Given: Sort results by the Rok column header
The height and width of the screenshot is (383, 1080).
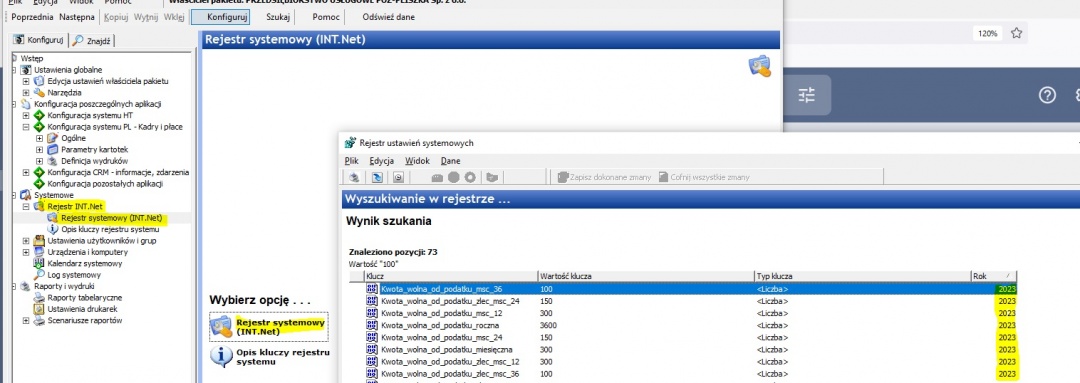Looking at the screenshot, I should (x=993, y=276).
